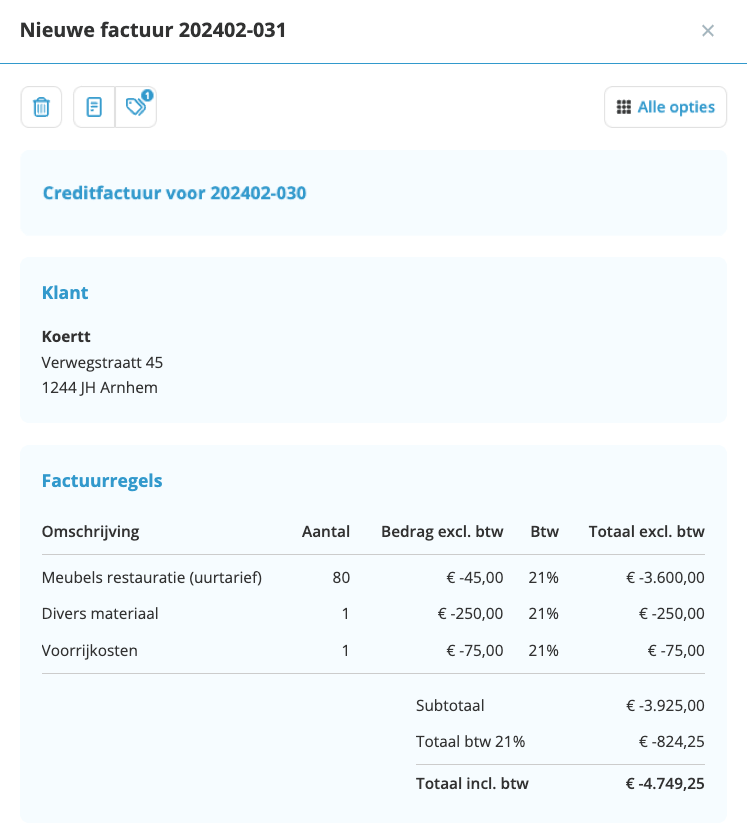747x834 pixels.
Task: Open the tags icon with badge
Action: 136,107
